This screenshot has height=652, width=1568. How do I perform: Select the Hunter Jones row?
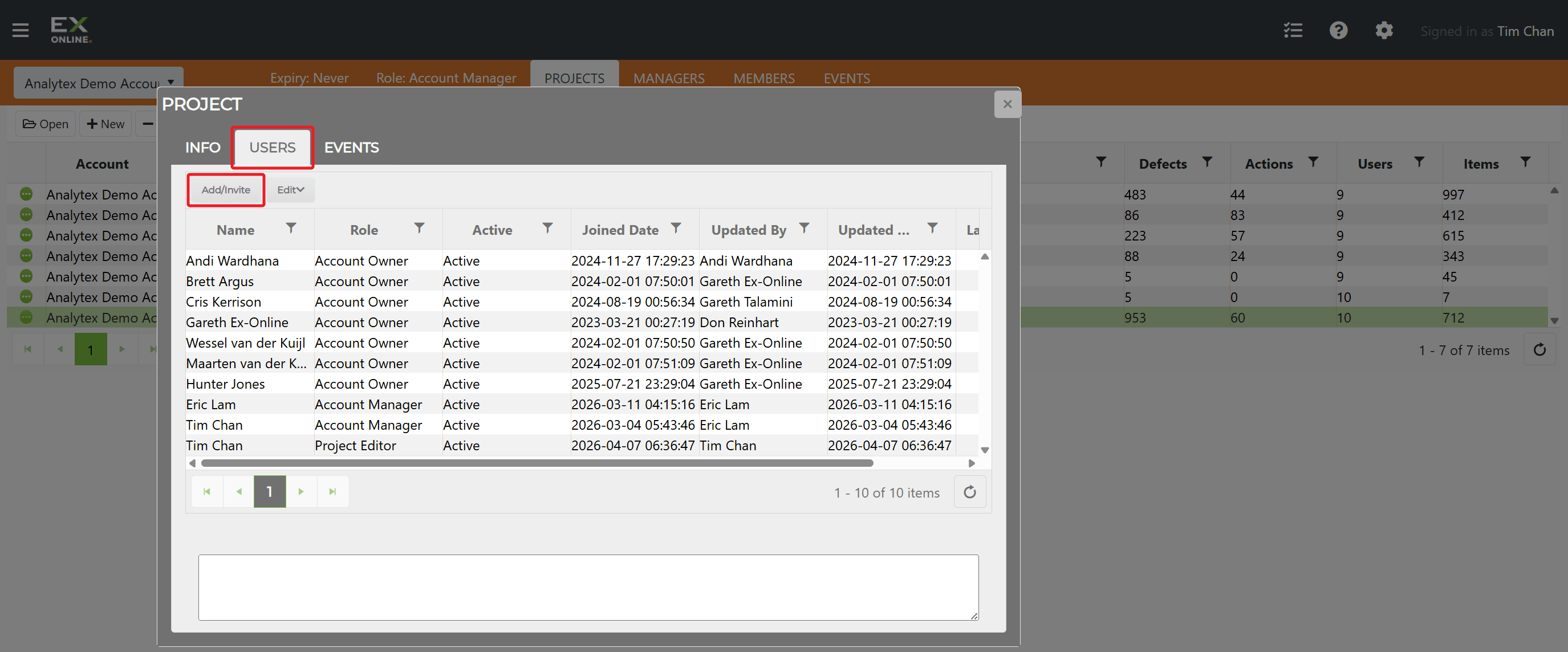pos(582,384)
